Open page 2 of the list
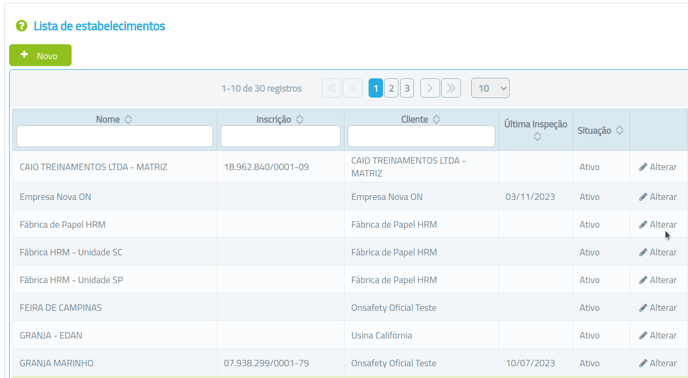 pyautogui.click(x=391, y=88)
